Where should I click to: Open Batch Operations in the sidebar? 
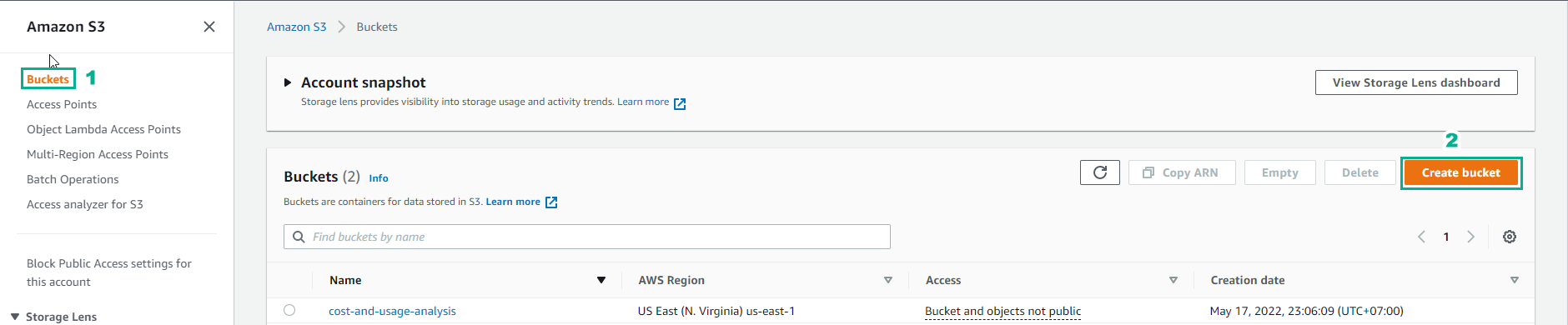click(x=73, y=179)
